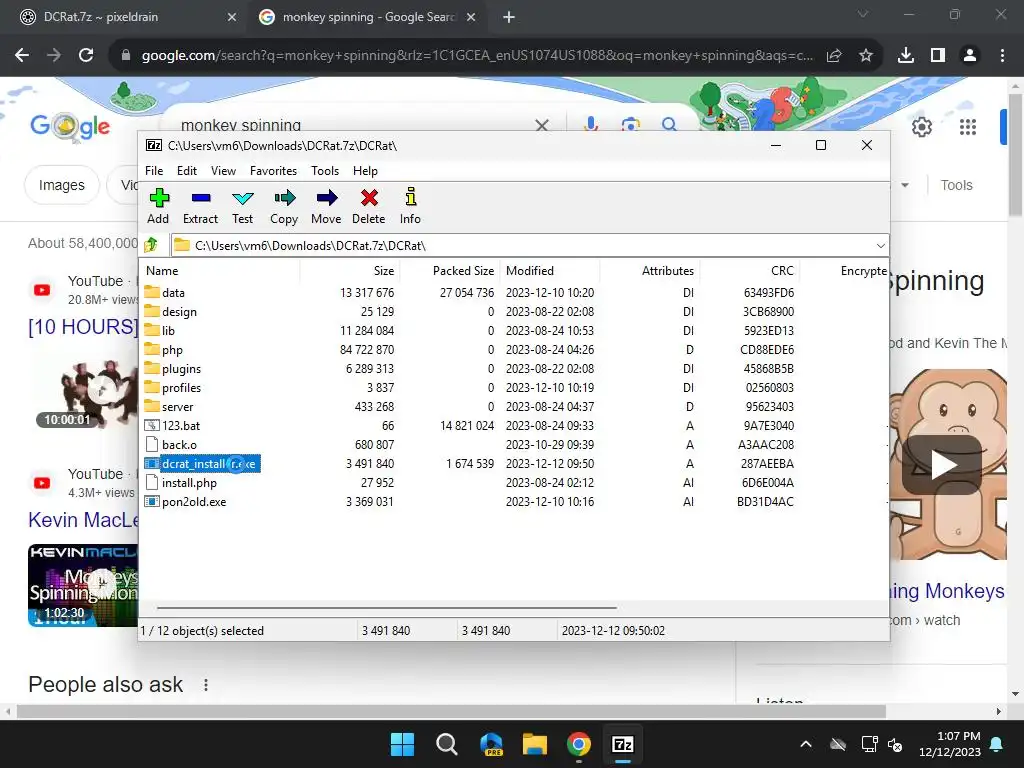Play the monkey video thumbnail on right
Screen dimensions: 1024x768
942,465
